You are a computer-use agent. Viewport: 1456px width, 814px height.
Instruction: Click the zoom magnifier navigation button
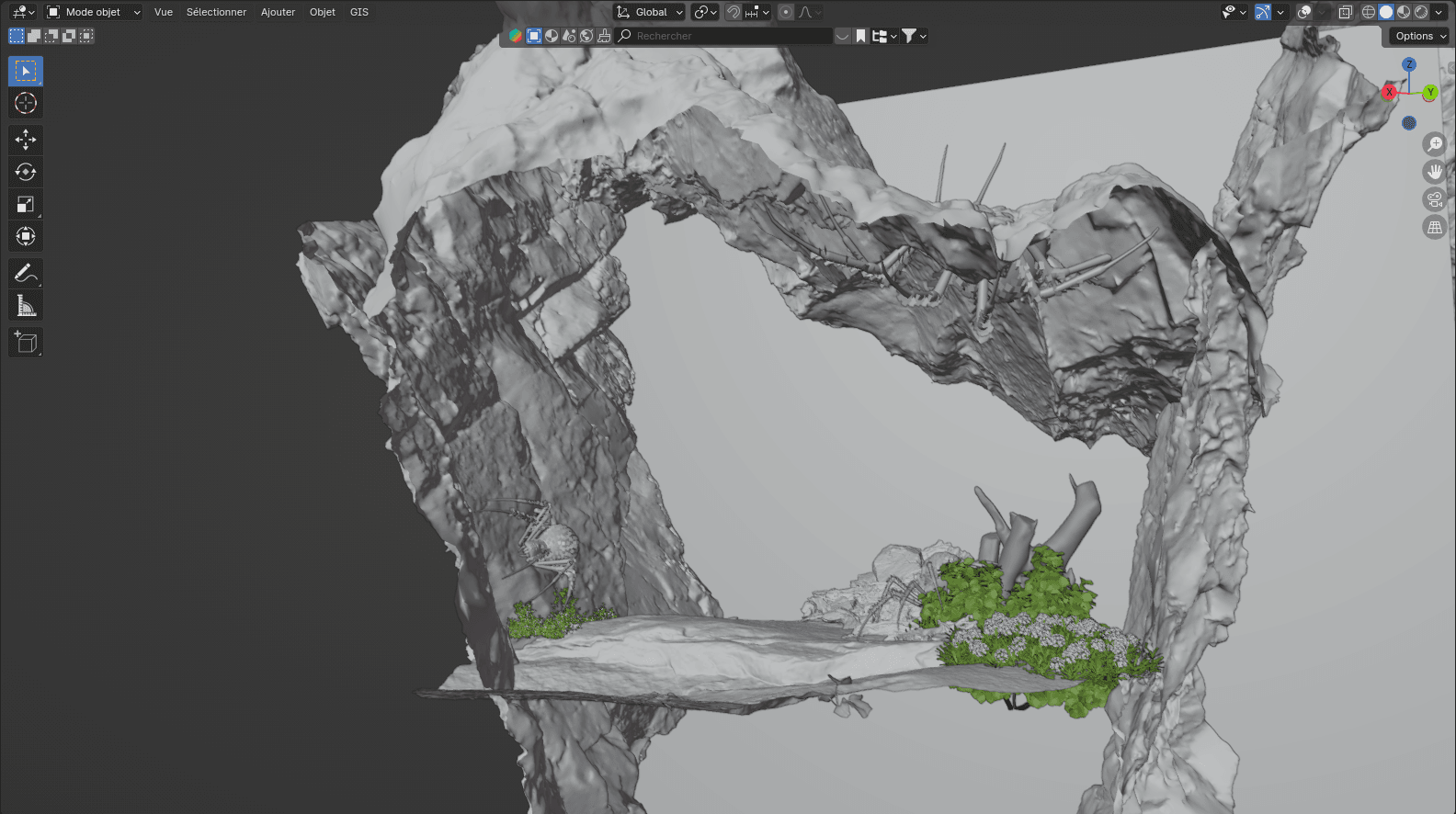click(x=1435, y=144)
